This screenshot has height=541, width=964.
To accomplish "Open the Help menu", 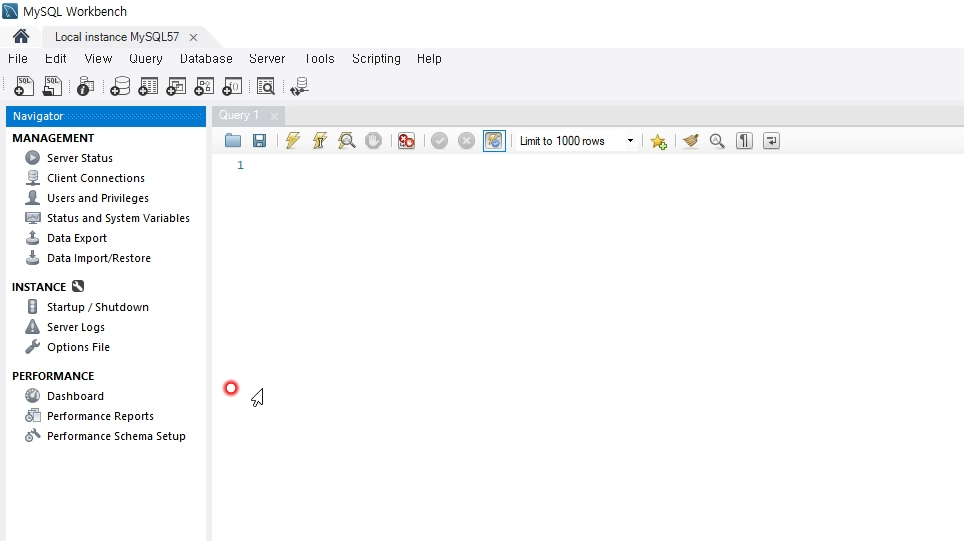I will [x=429, y=59].
